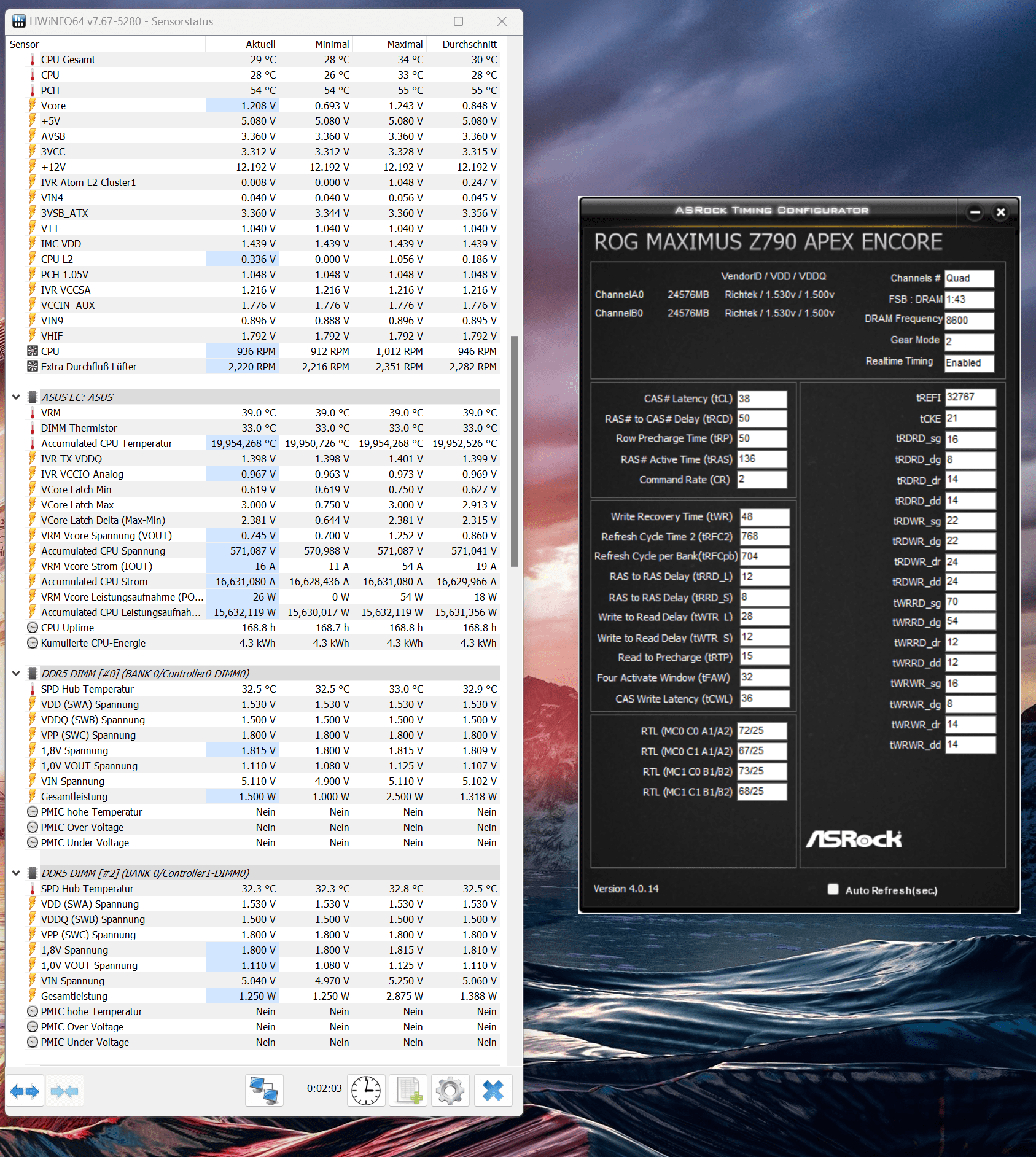Close the ASRock Timing Configurator window
The height and width of the screenshot is (1157, 1036).
(x=1000, y=212)
